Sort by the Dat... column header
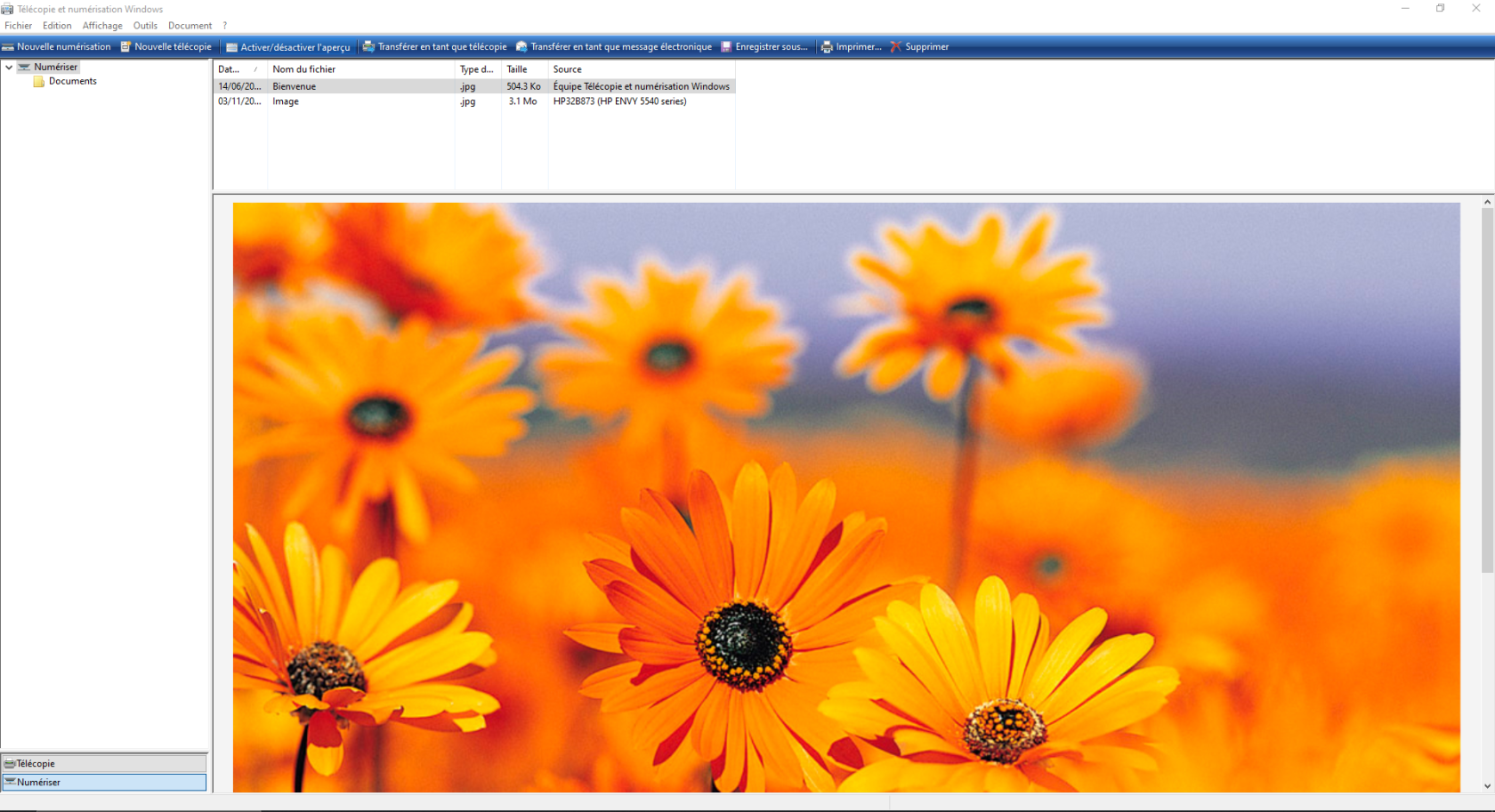The height and width of the screenshot is (812, 1495). coord(240,69)
